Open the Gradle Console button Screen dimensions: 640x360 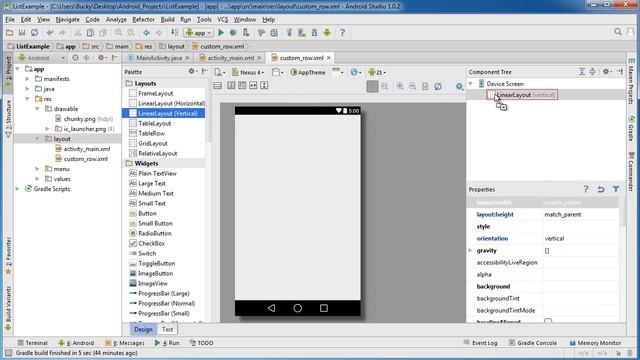pos(533,343)
